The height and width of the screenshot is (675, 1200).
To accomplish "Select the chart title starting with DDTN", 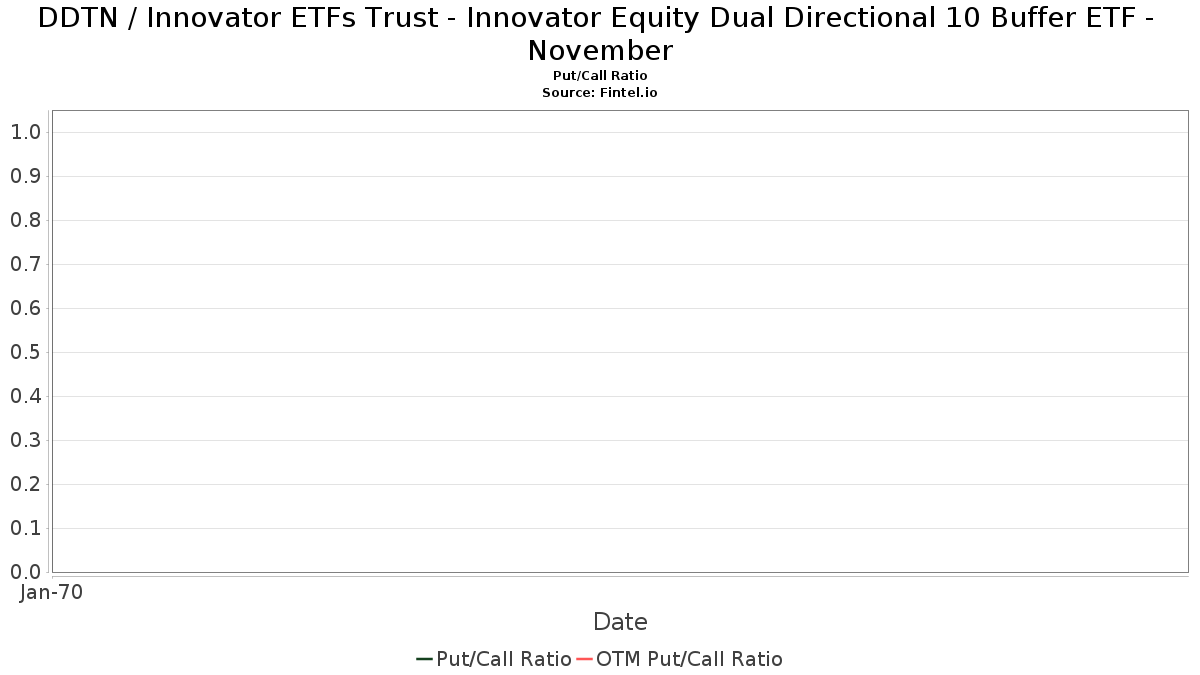I will 600,33.
